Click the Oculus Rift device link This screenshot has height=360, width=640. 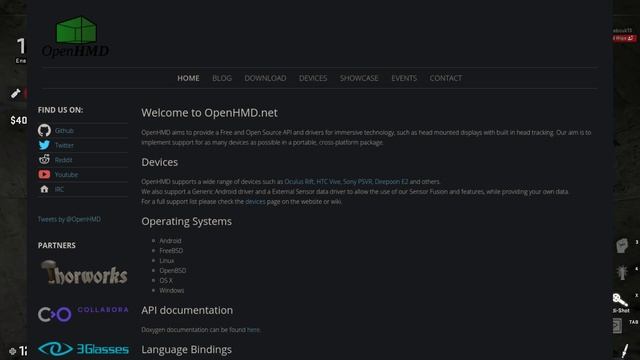(x=299, y=182)
